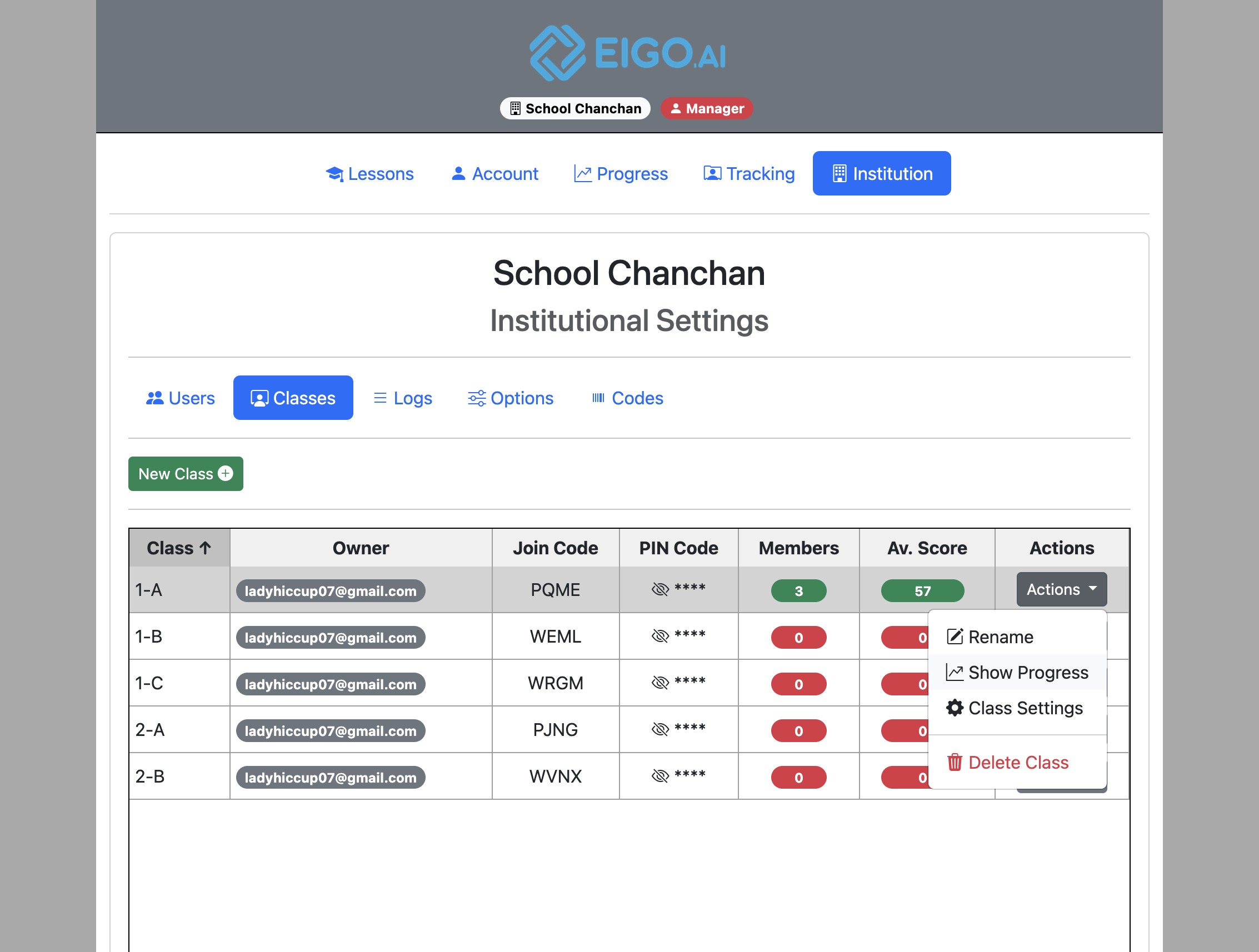Sort by the Owner column header

coord(361,548)
